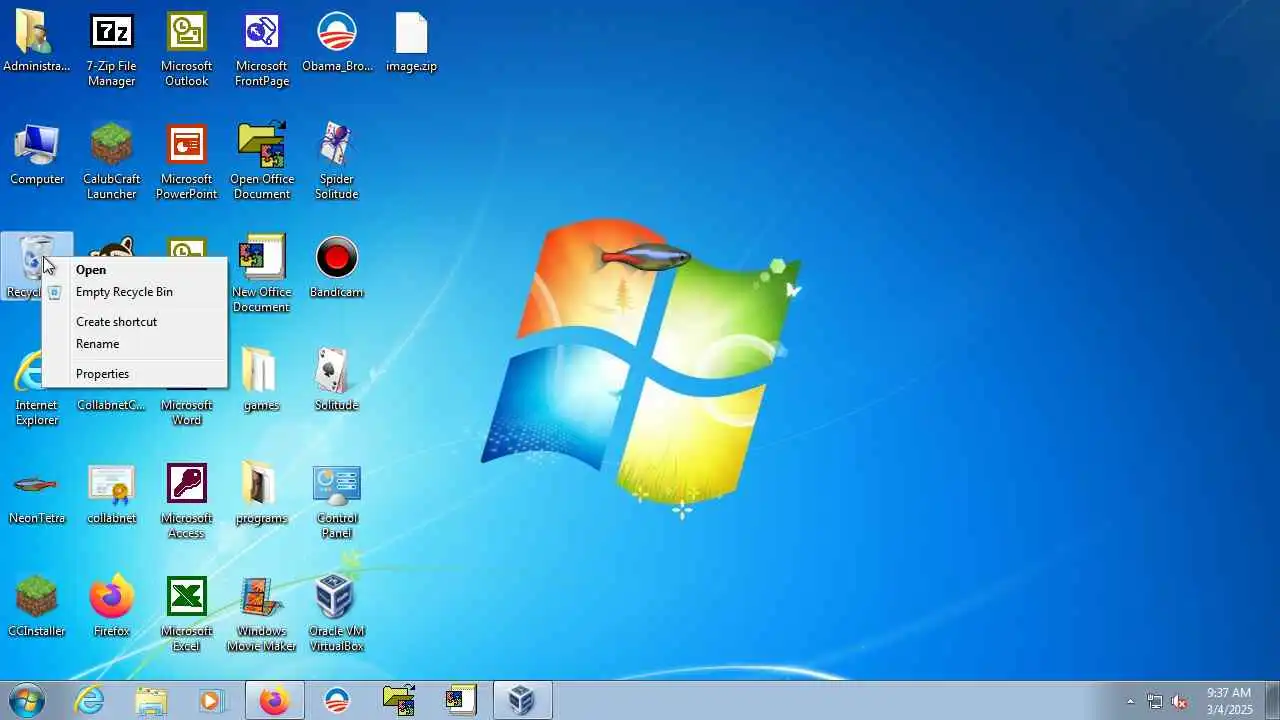Launch Internet Explorer from the taskbar
1280x720 pixels.
90,701
